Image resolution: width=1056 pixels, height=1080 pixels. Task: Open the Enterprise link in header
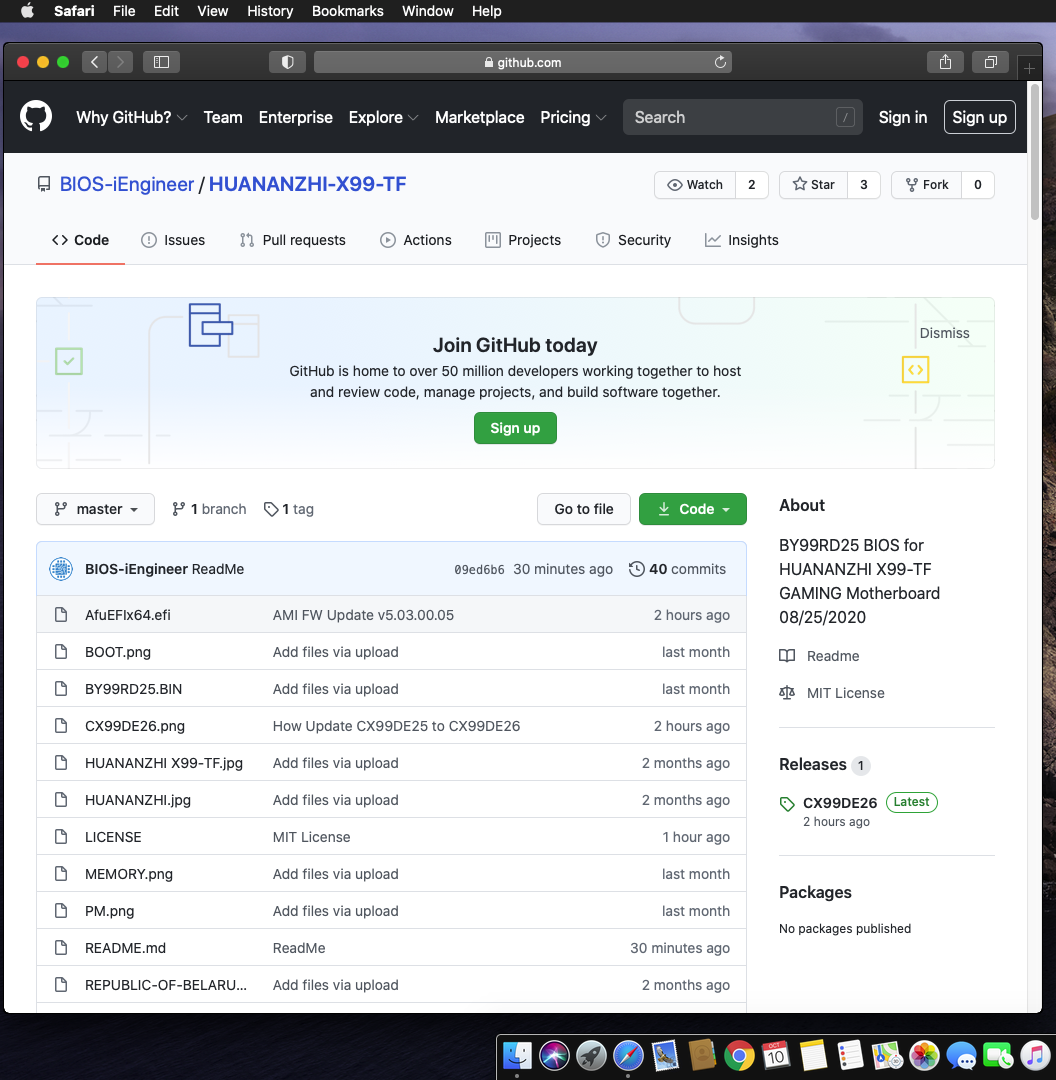click(x=296, y=117)
